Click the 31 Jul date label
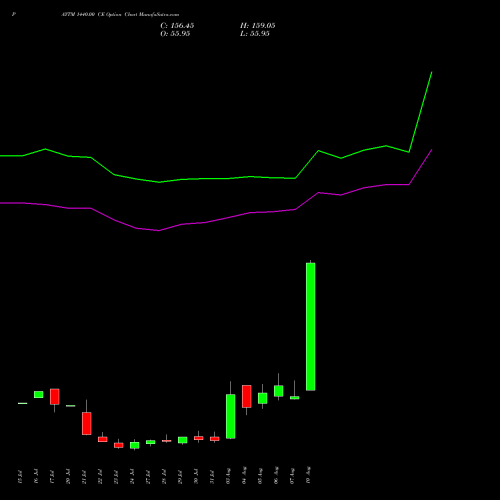This screenshot has width=500, height=500. point(212,476)
